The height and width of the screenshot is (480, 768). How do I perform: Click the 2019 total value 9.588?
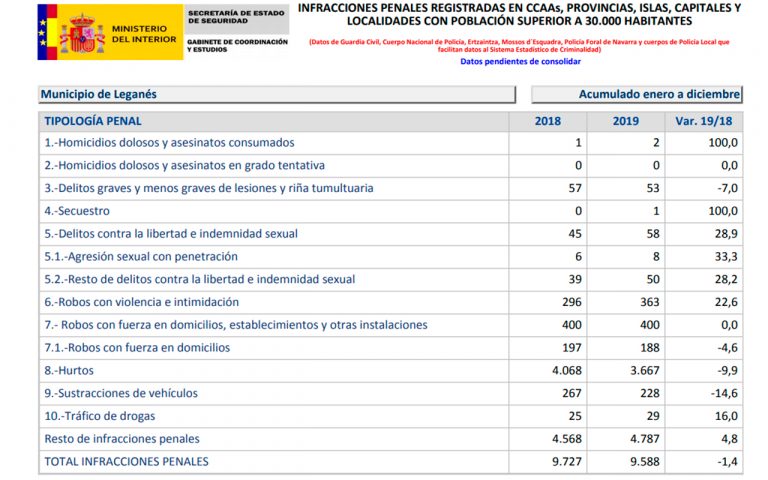pos(645,462)
